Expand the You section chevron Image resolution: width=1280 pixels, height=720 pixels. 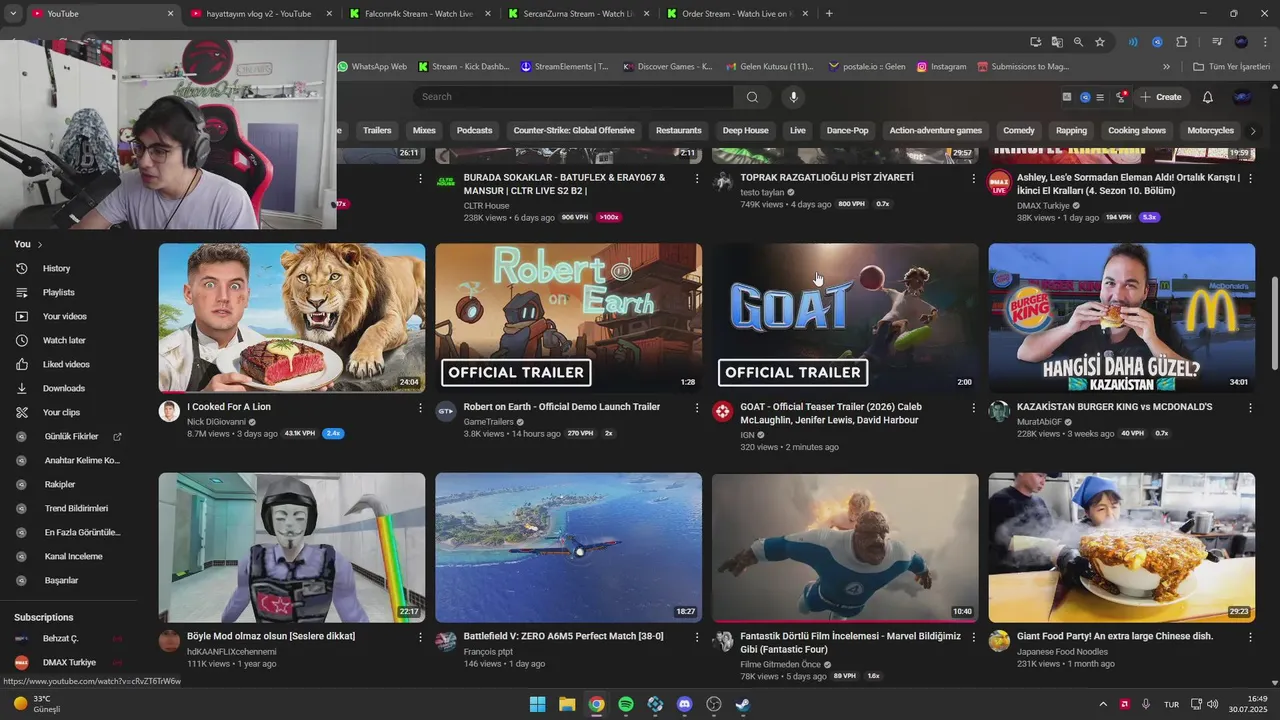point(40,244)
